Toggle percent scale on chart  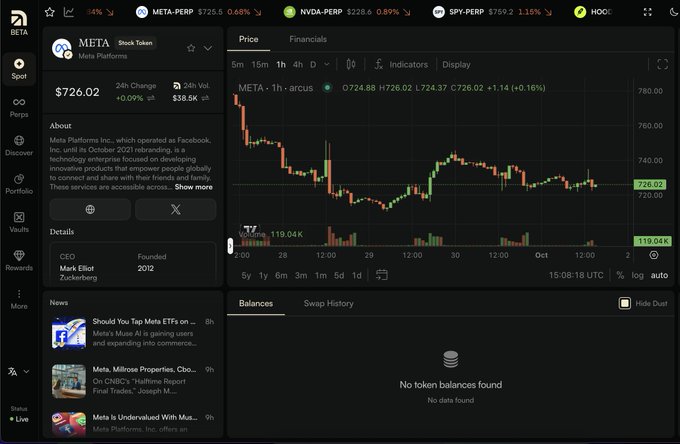click(x=620, y=275)
